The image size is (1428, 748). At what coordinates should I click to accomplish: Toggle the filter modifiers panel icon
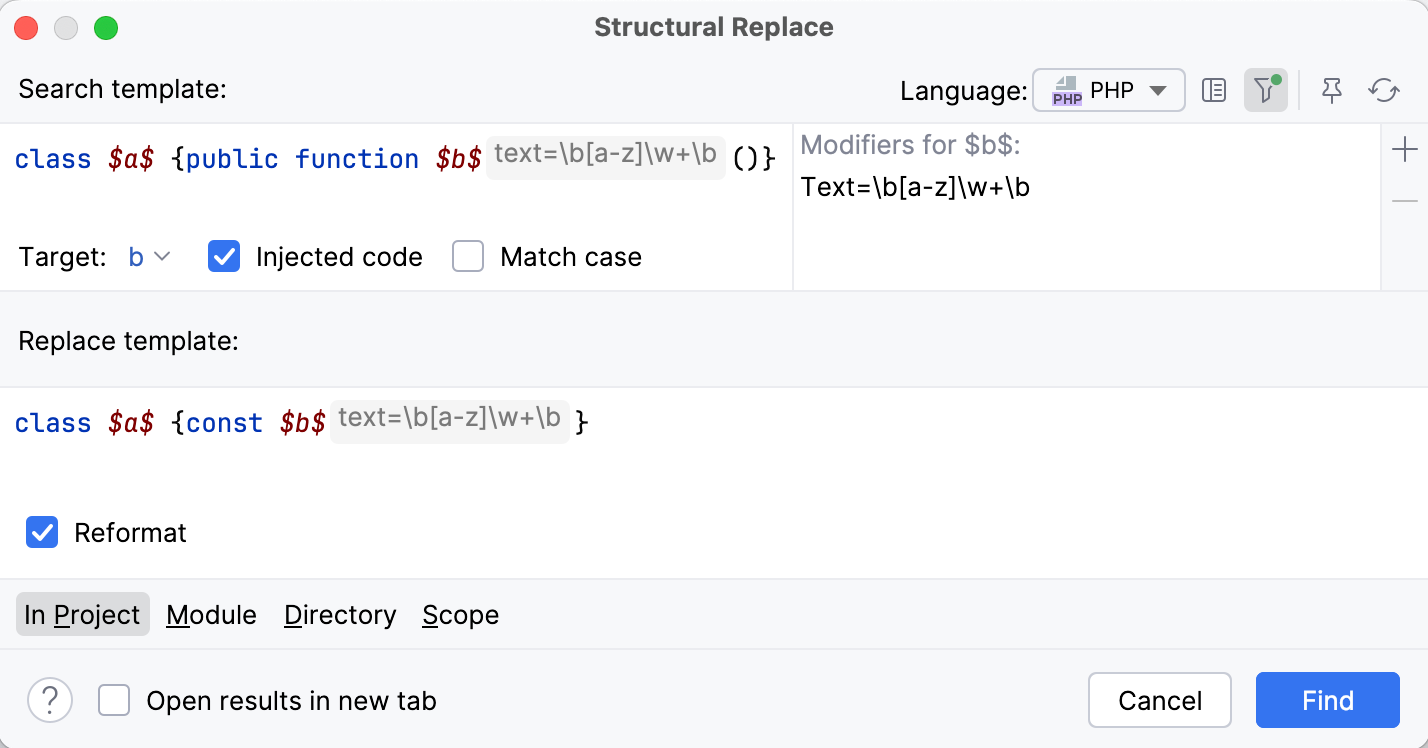[1265, 91]
